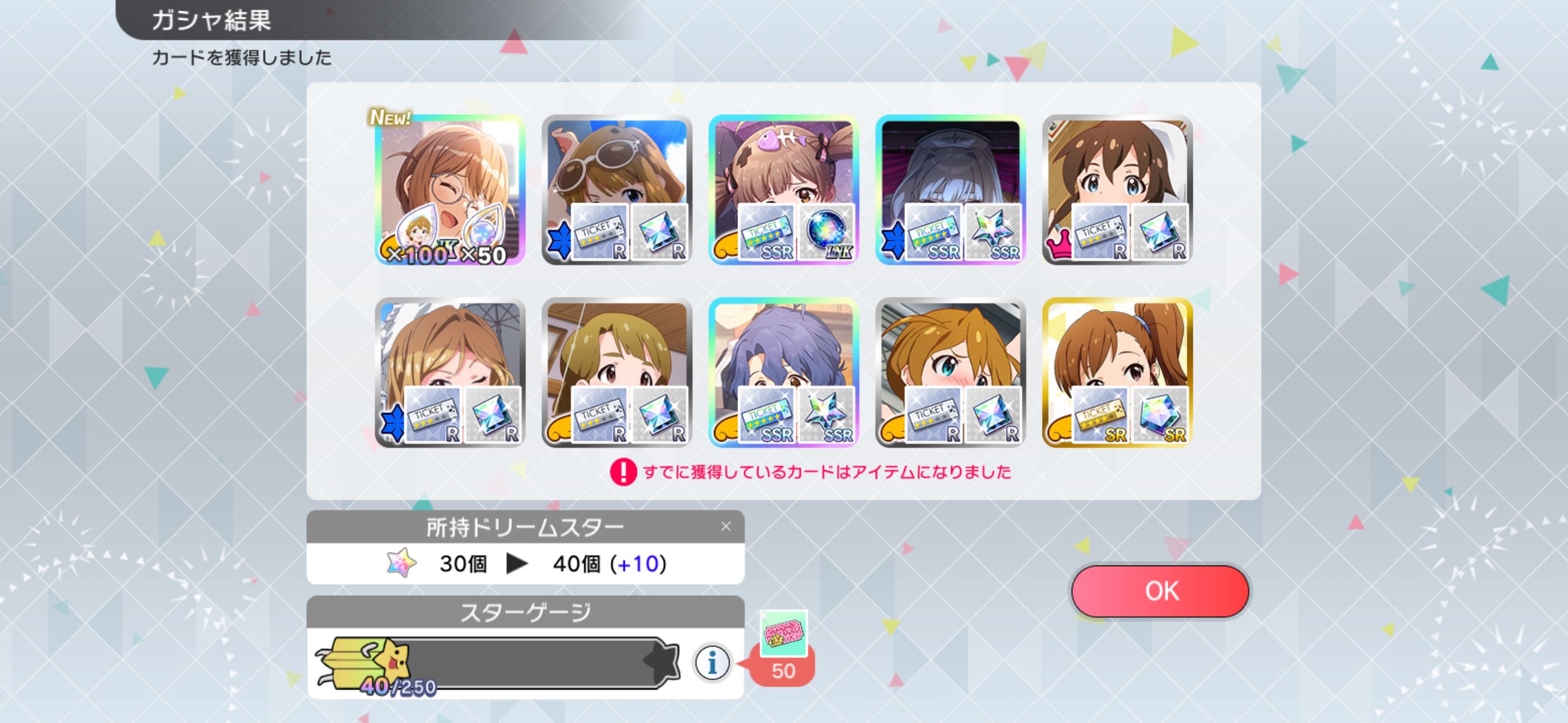Select the gold-framed SR ponytail girl card
Viewport: 1568px width, 723px height.
coord(1117,373)
